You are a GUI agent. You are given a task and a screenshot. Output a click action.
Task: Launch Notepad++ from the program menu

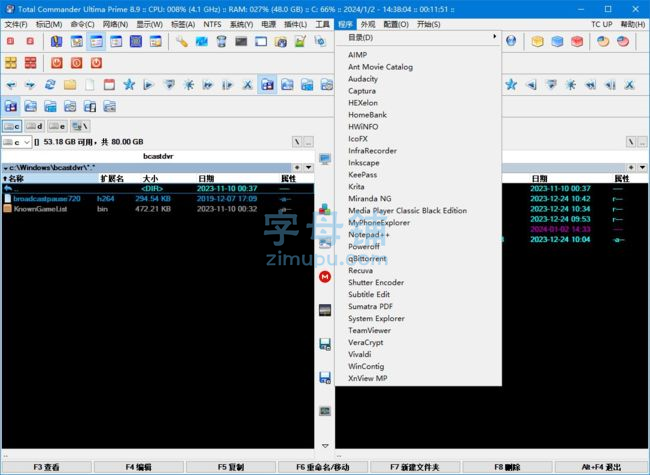tap(418, 235)
